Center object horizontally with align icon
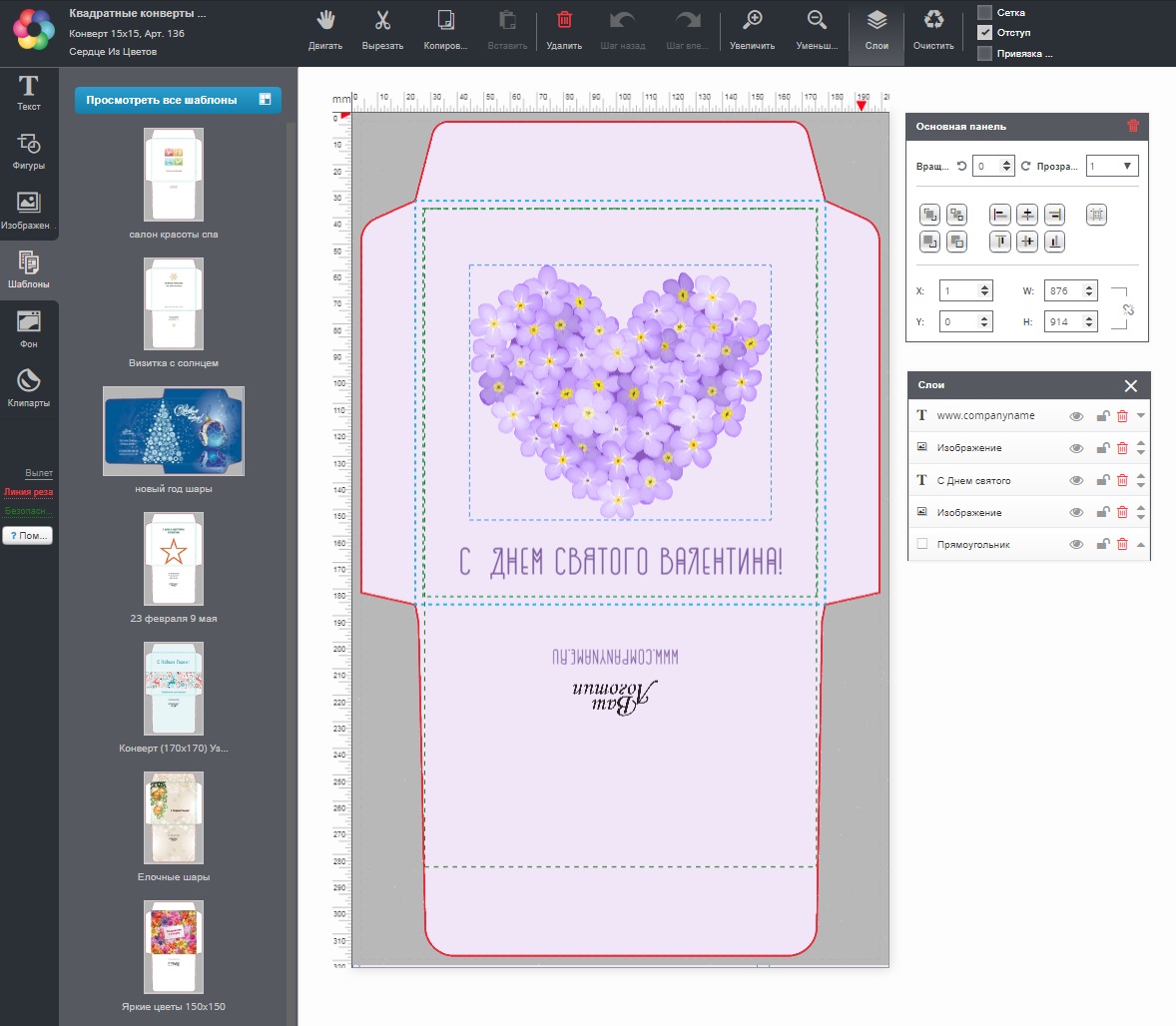The width and height of the screenshot is (1176, 1026). pos(1027,215)
